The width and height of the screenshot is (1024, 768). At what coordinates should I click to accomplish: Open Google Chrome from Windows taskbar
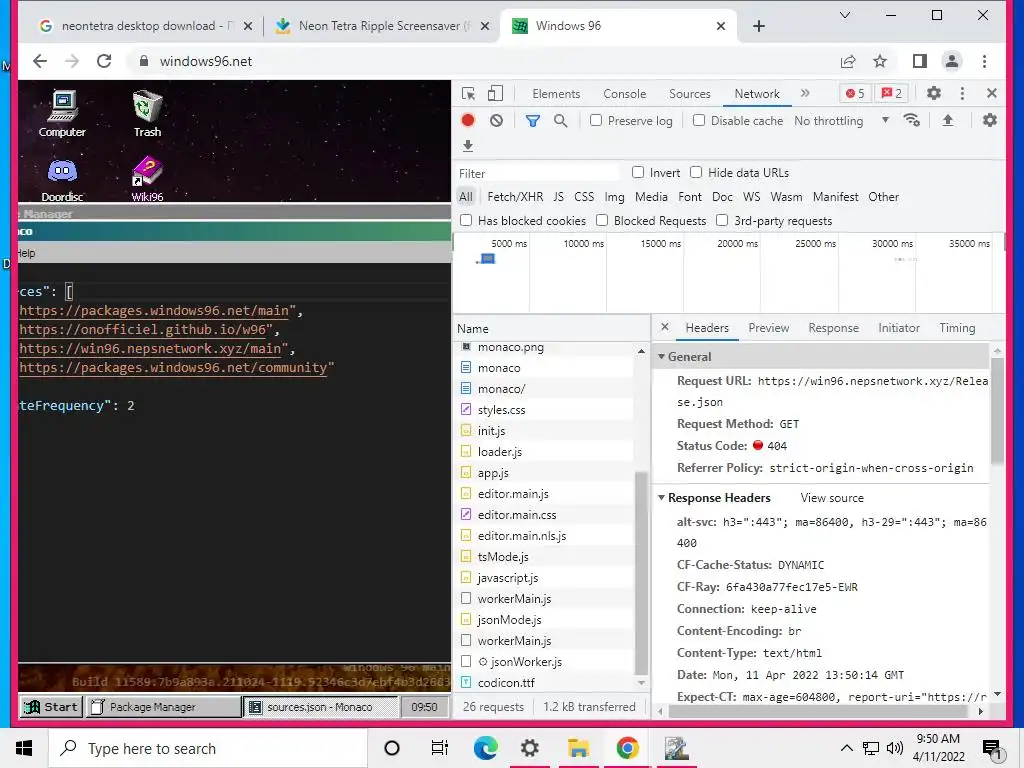(x=627, y=748)
